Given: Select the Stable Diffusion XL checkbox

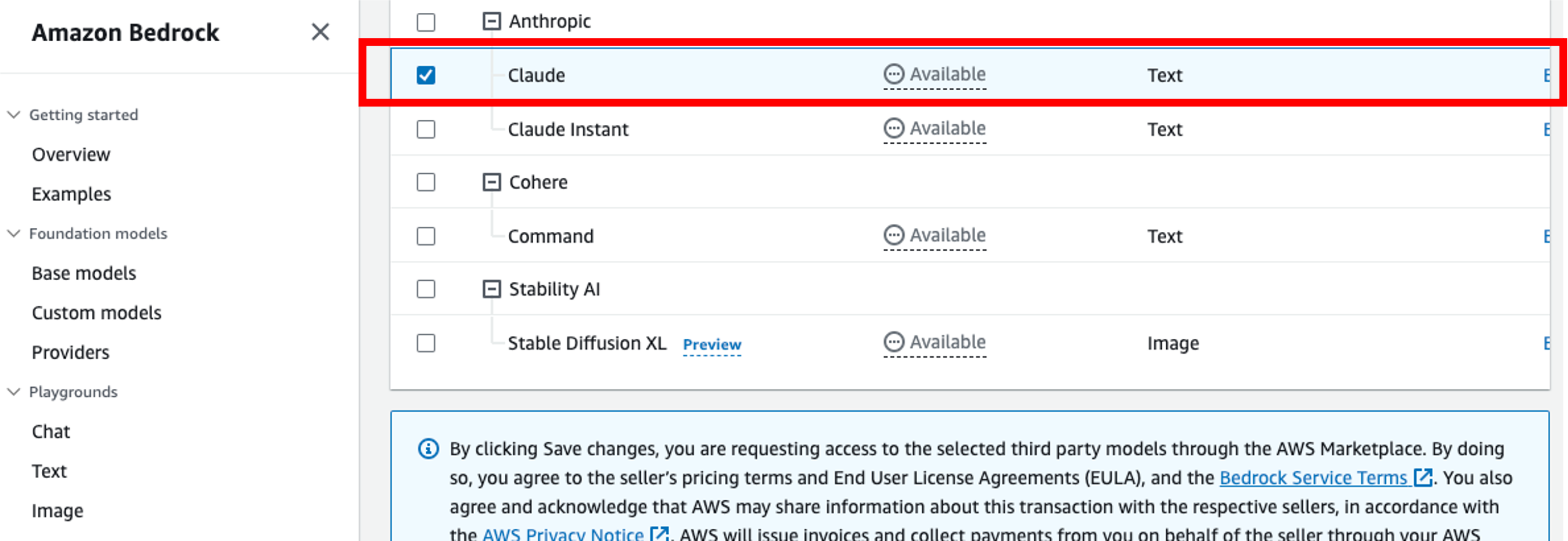Looking at the screenshot, I should click(x=426, y=343).
